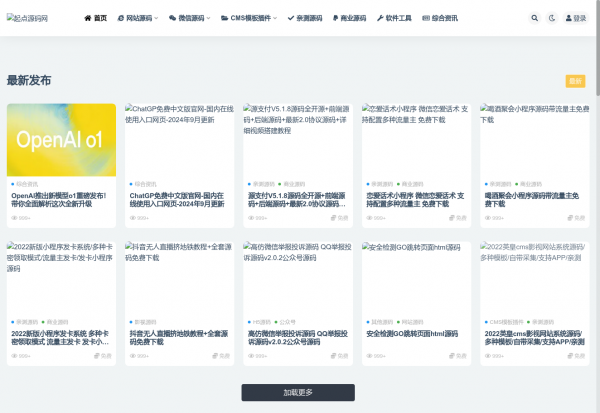Click 网站源码 tag on 安全检测GO card
The image size is (600, 413).
coord(410,322)
